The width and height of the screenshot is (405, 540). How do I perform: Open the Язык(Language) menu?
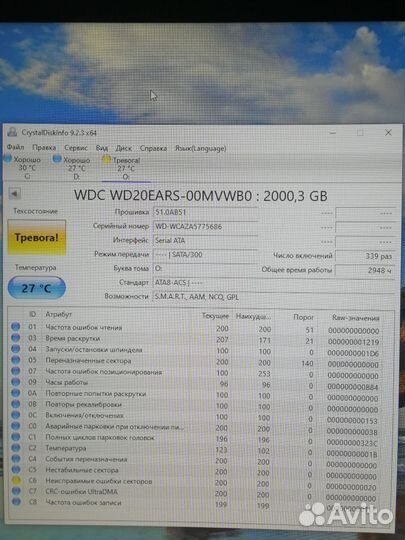click(x=201, y=148)
